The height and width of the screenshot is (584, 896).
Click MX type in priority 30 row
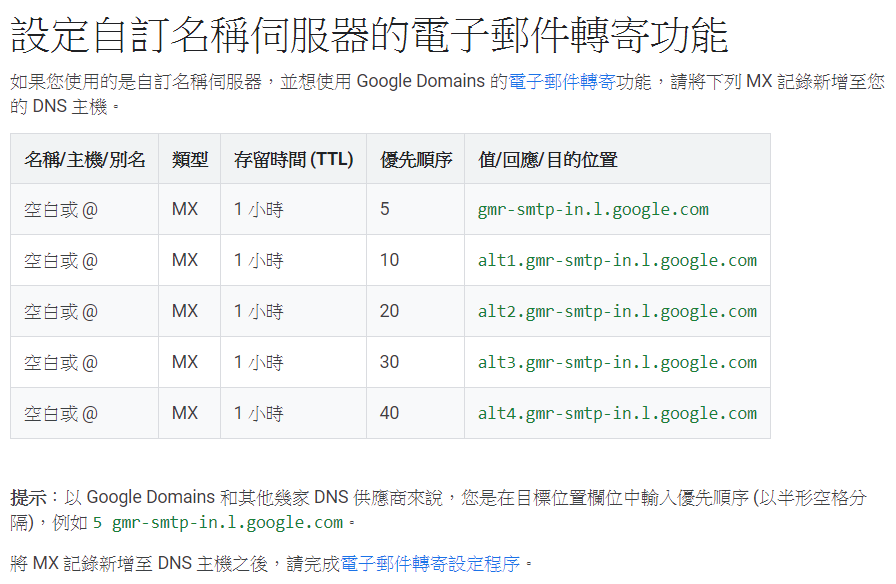coord(185,362)
